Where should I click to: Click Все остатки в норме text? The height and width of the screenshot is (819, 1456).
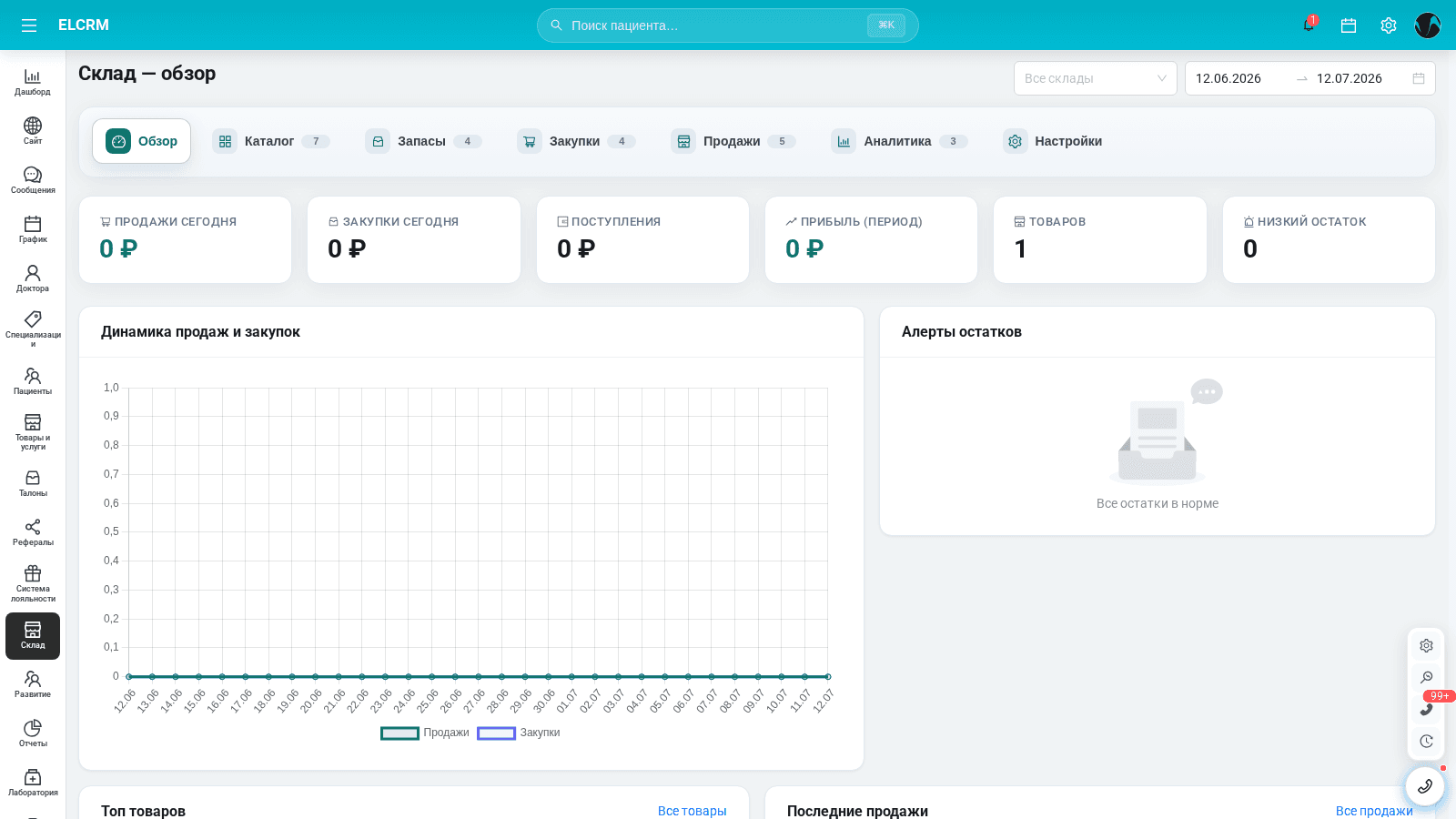pos(1158,503)
